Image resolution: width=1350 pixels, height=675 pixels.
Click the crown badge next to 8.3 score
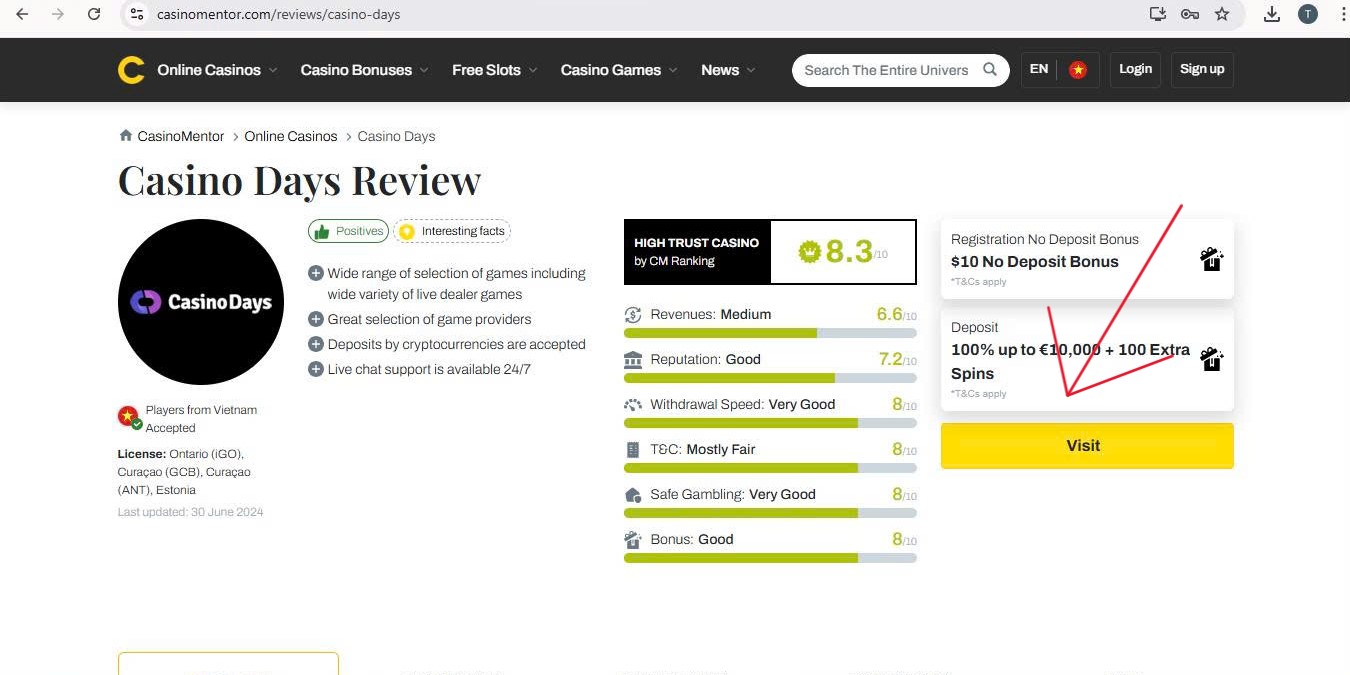[x=809, y=252]
